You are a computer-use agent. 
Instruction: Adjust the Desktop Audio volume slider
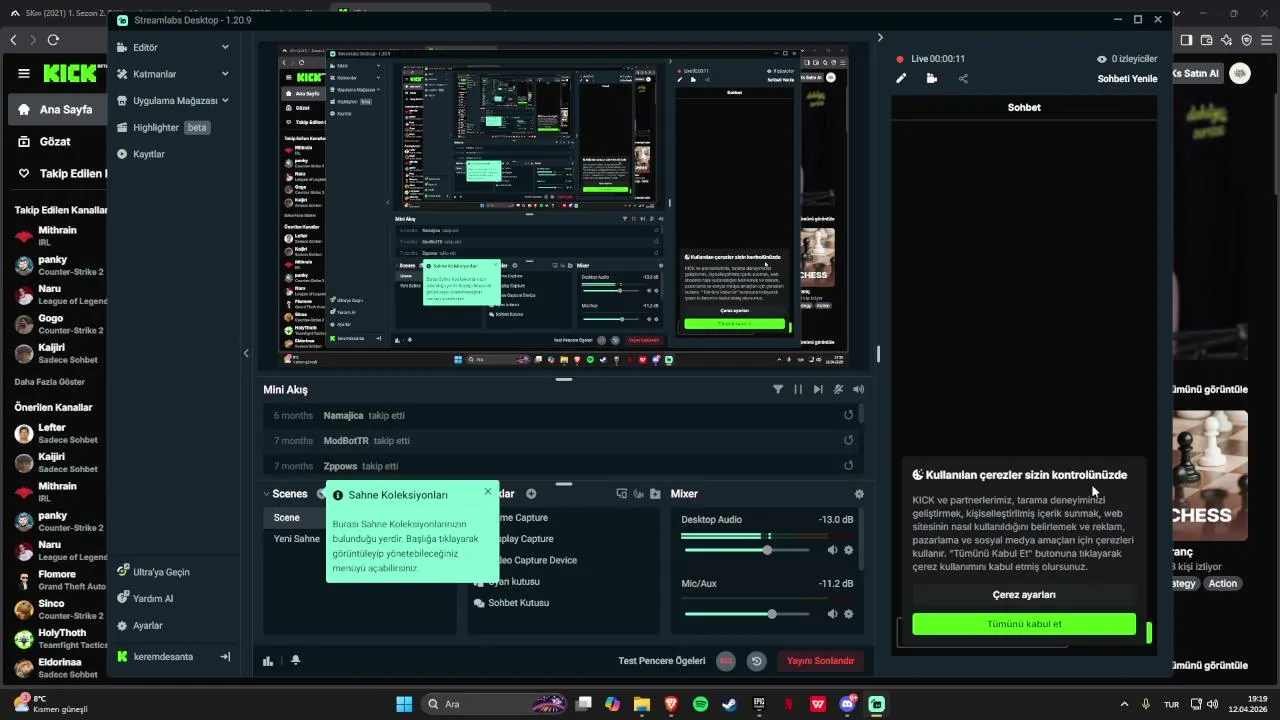click(747, 550)
